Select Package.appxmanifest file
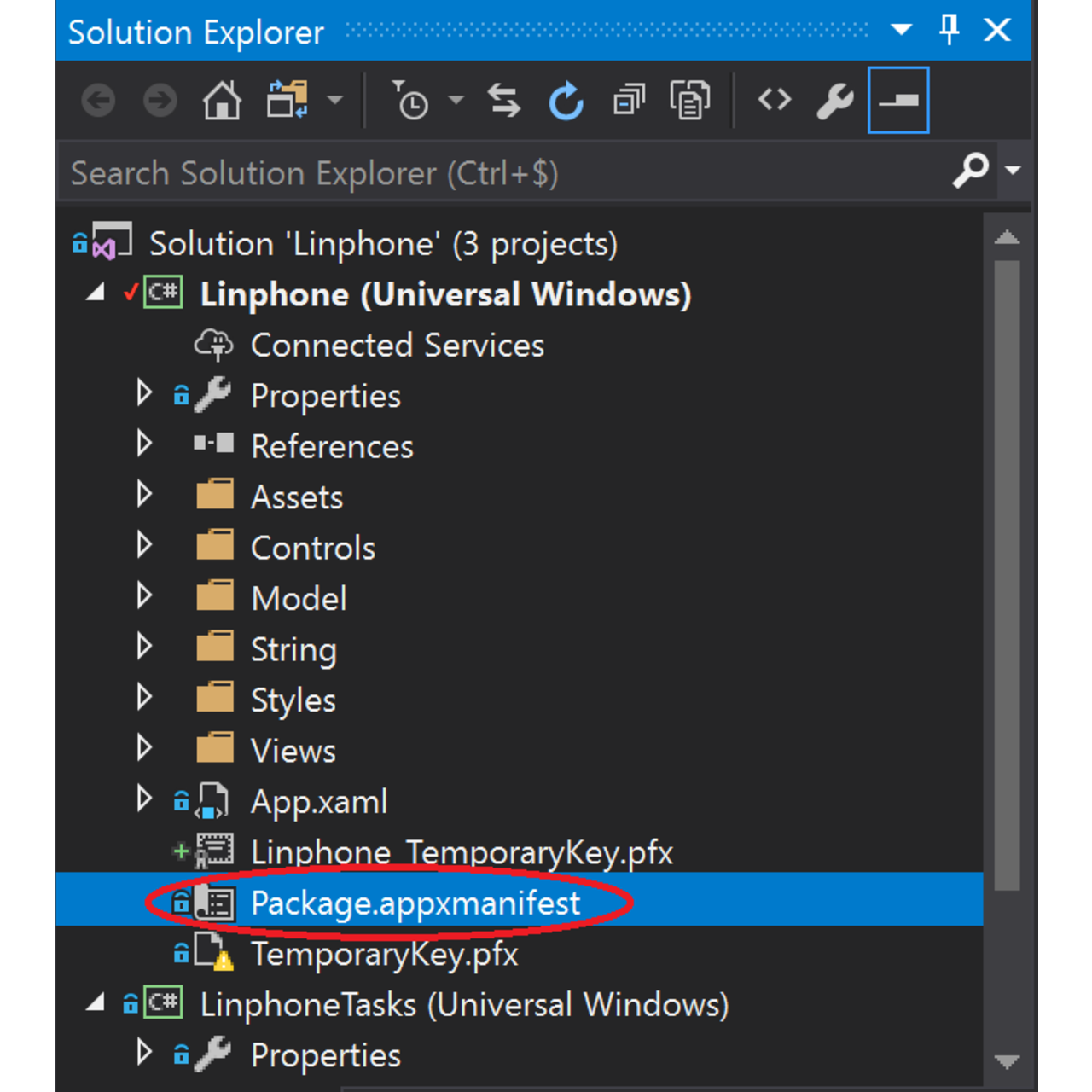This screenshot has width=1092, height=1092. [415, 903]
